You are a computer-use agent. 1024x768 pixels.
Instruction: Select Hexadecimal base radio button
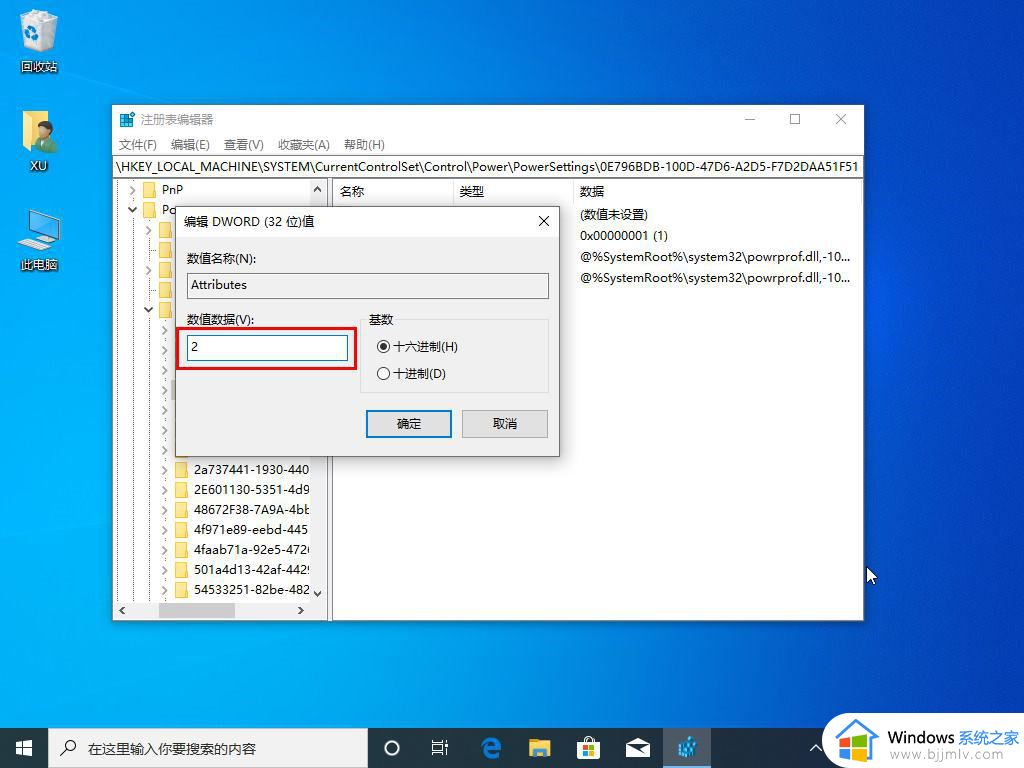tap(383, 347)
